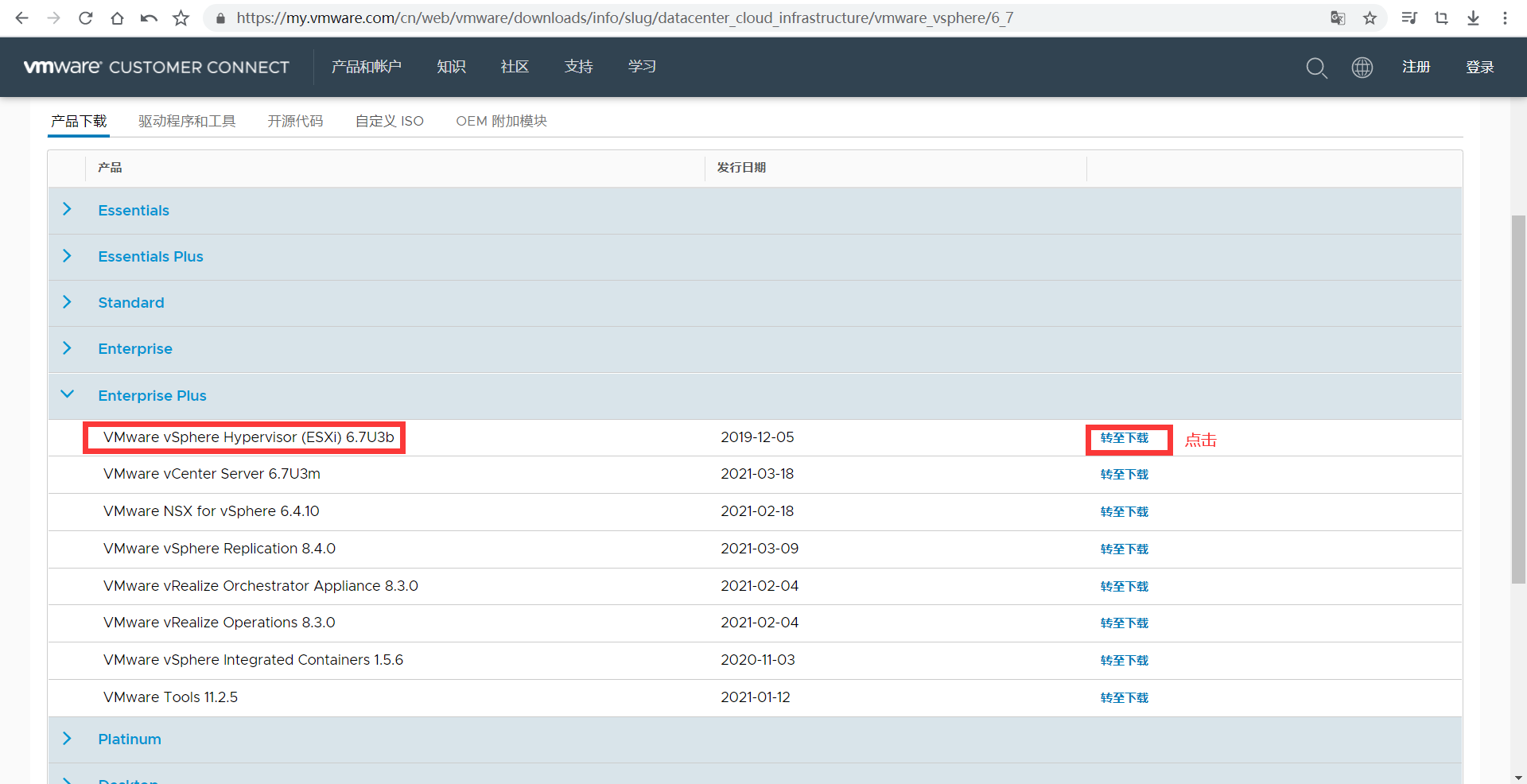Click 转至下载 for vRealize Orchestrator Appliance 8.3.0
This screenshot has height=784, width=1527.
[1125, 587]
